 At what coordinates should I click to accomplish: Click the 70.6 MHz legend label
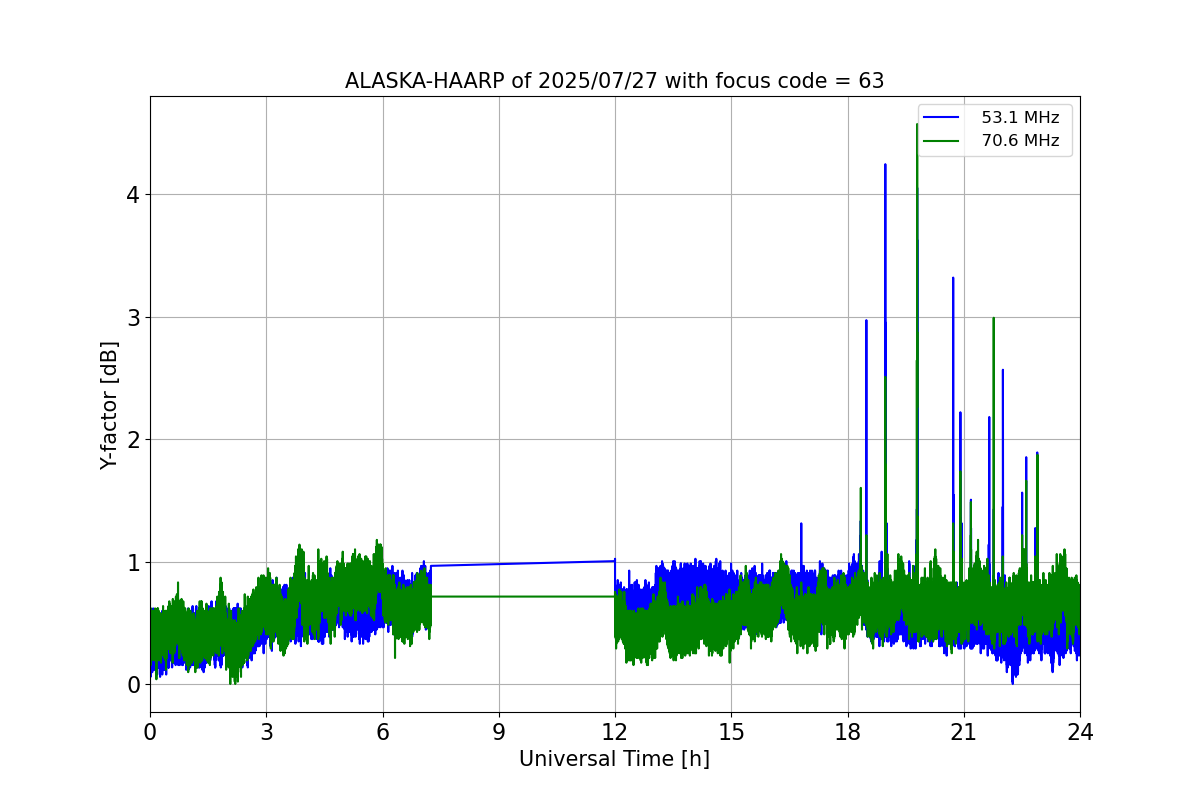click(1020, 141)
